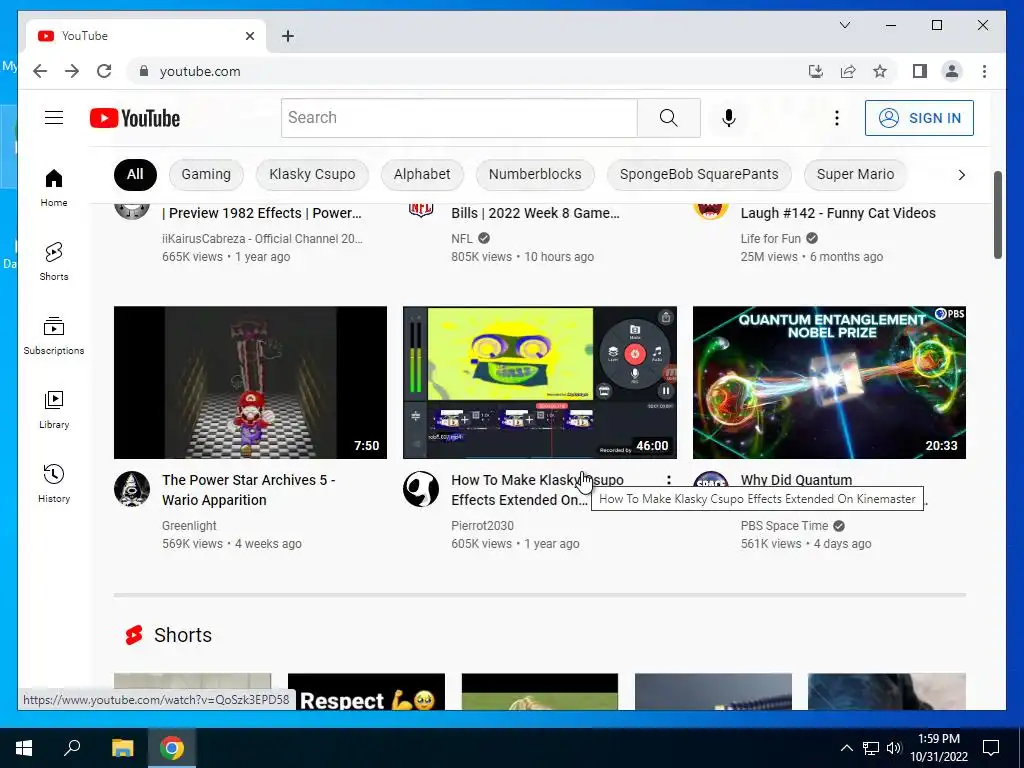Reload the page

104,71
